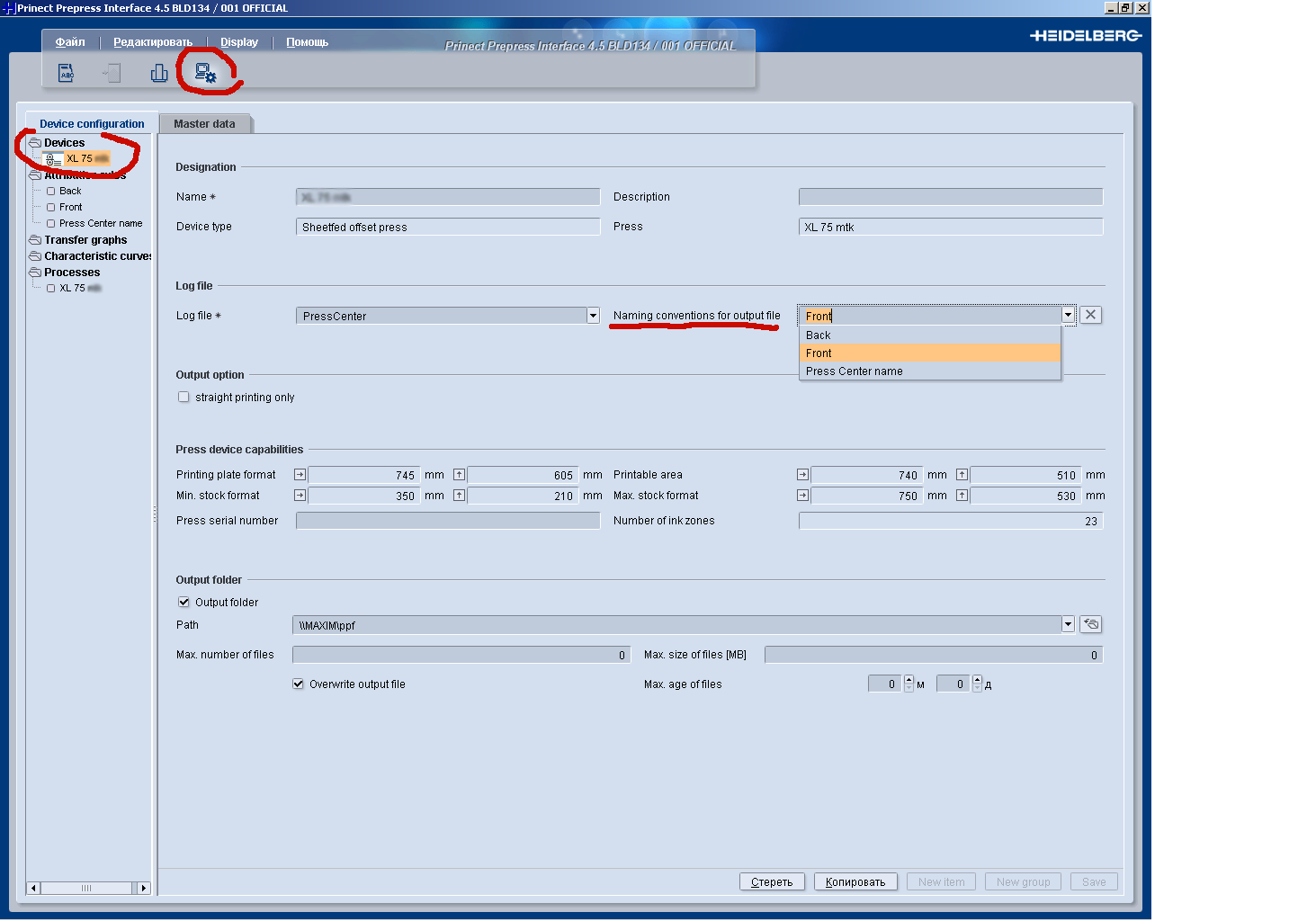Choose Press Center name in the dropdown list
The image size is (1316, 921).
click(x=930, y=371)
